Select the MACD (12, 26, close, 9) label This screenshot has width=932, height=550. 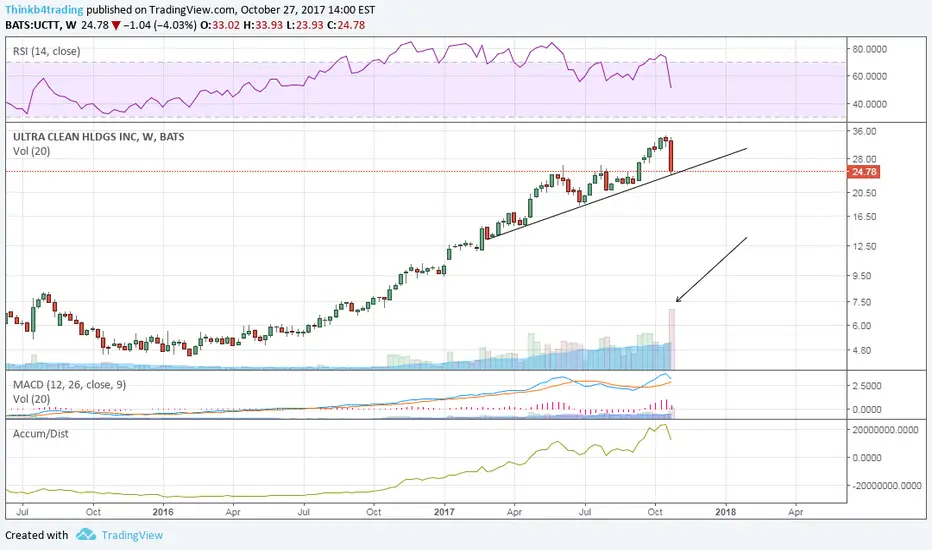70,385
